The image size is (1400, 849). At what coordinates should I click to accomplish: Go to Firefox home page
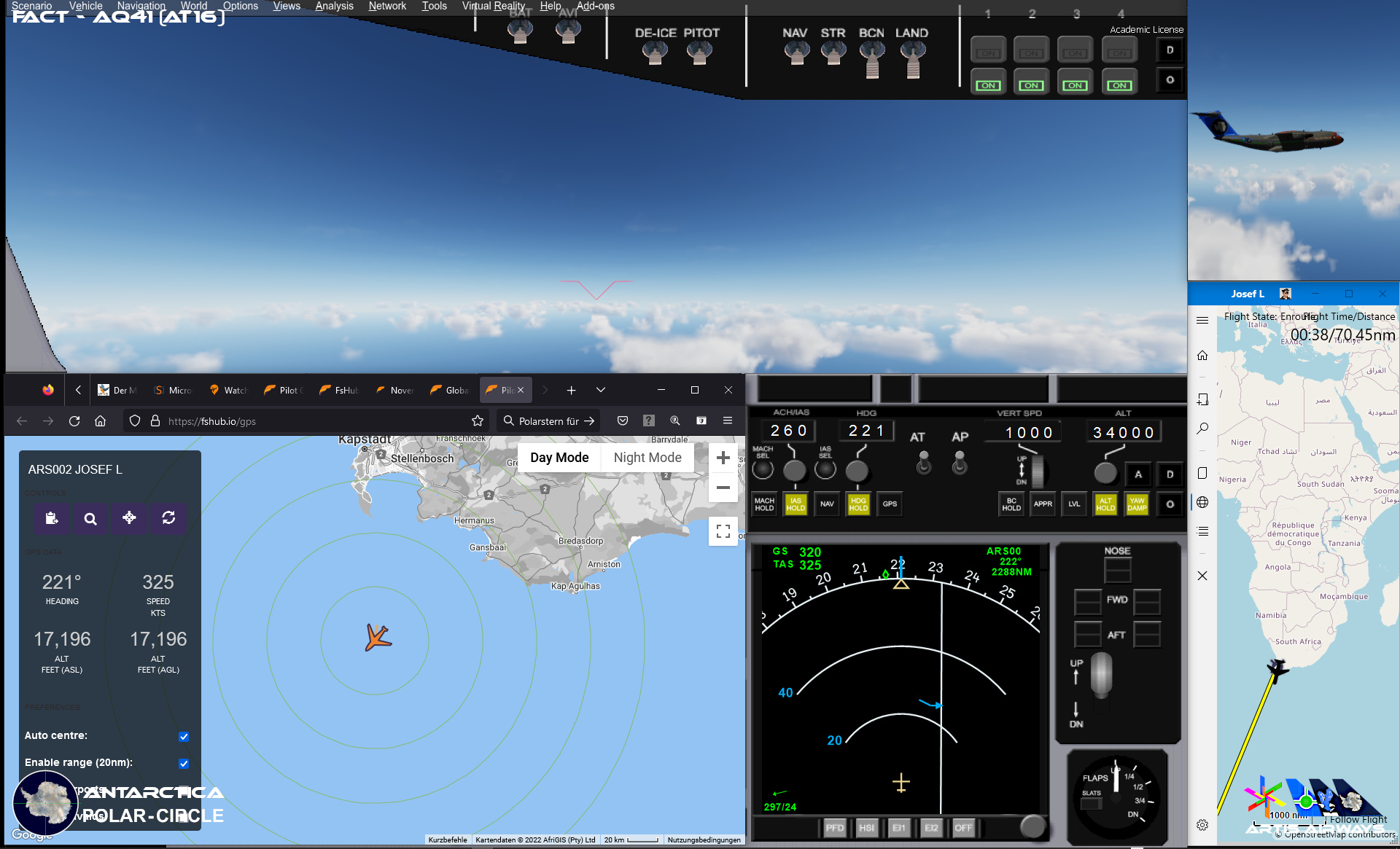coord(101,421)
